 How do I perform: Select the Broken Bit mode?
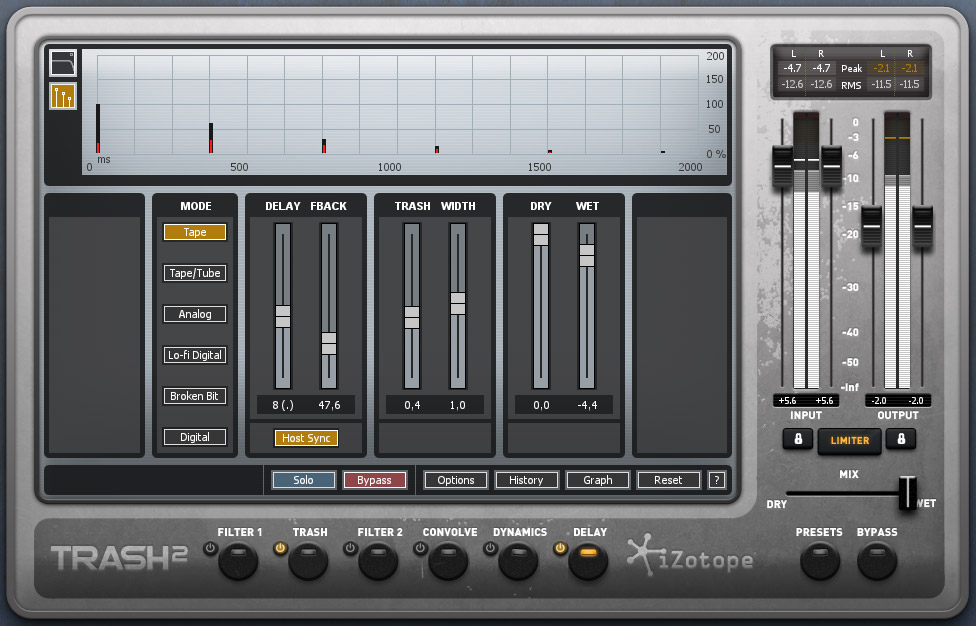pyautogui.click(x=194, y=395)
